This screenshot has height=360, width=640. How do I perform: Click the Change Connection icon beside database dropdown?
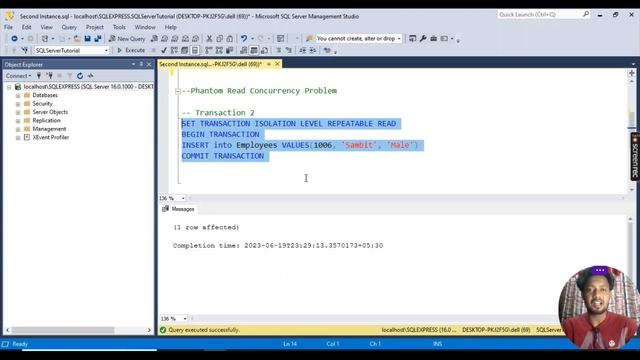(x=25, y=50)
